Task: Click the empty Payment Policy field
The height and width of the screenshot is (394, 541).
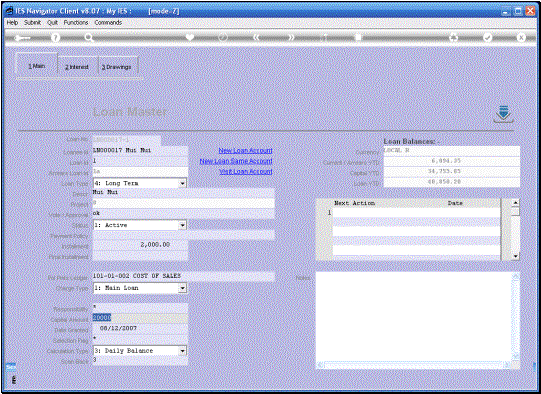Action: coord(184,235)
